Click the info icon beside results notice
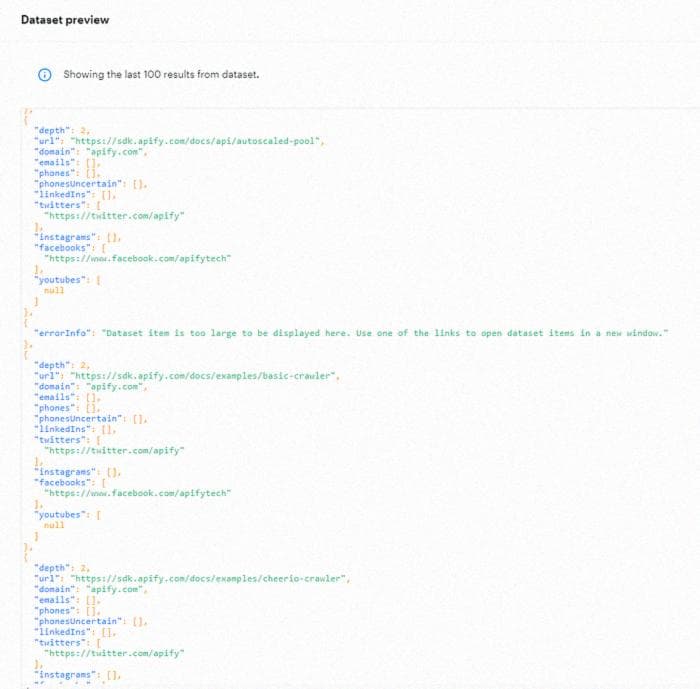Image resolution: width=700 pixels, height=689 pixels. tap(45, 75)
